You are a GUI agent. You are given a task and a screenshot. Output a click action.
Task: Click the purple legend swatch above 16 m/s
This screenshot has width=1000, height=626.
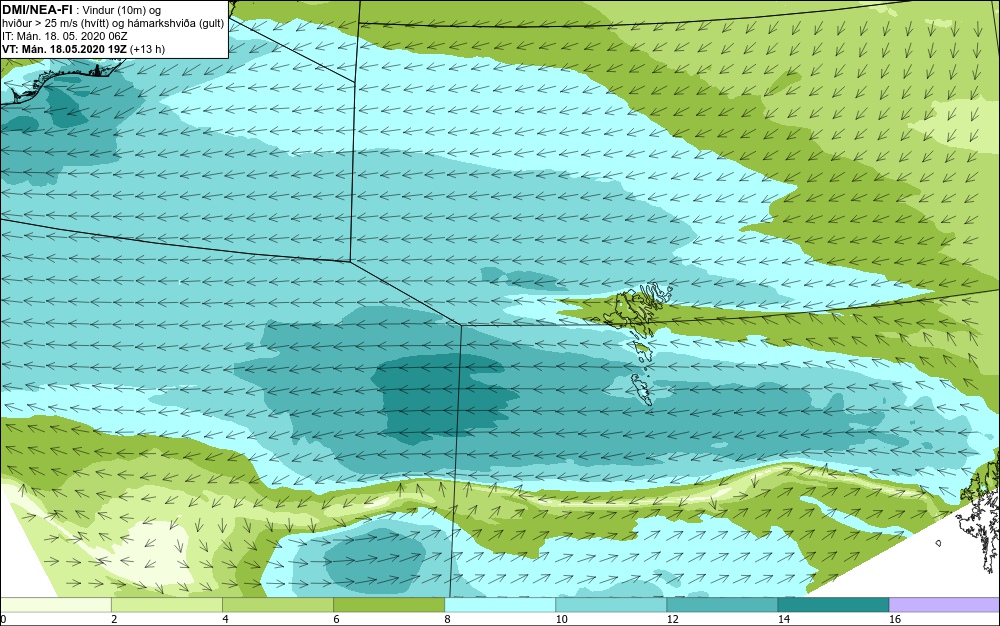945,605
